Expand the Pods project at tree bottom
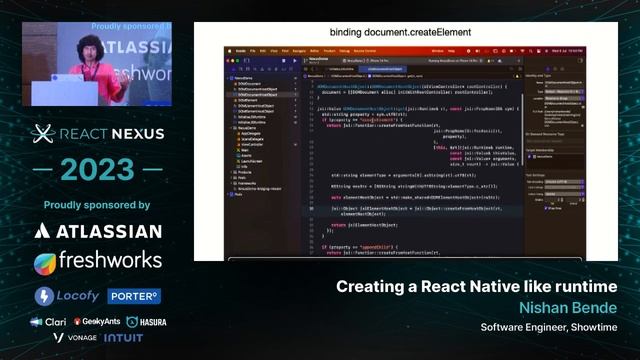The image size is (640, 360). click(x=228, y=194)
